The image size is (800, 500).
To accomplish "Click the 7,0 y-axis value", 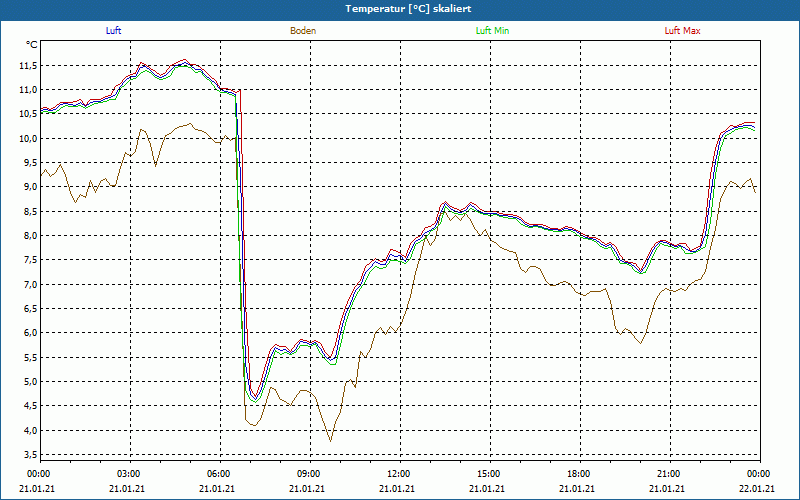I will (x=30, y=284).
